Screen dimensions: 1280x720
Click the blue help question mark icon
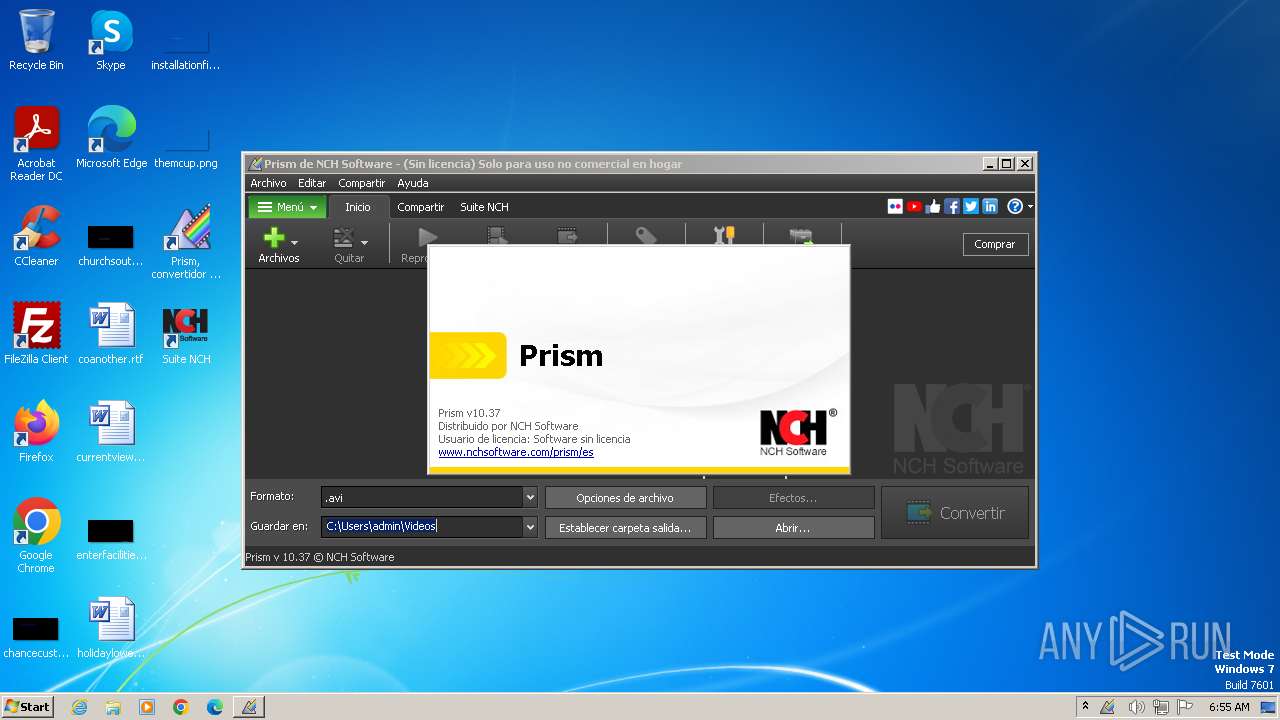coord(1015,206)
